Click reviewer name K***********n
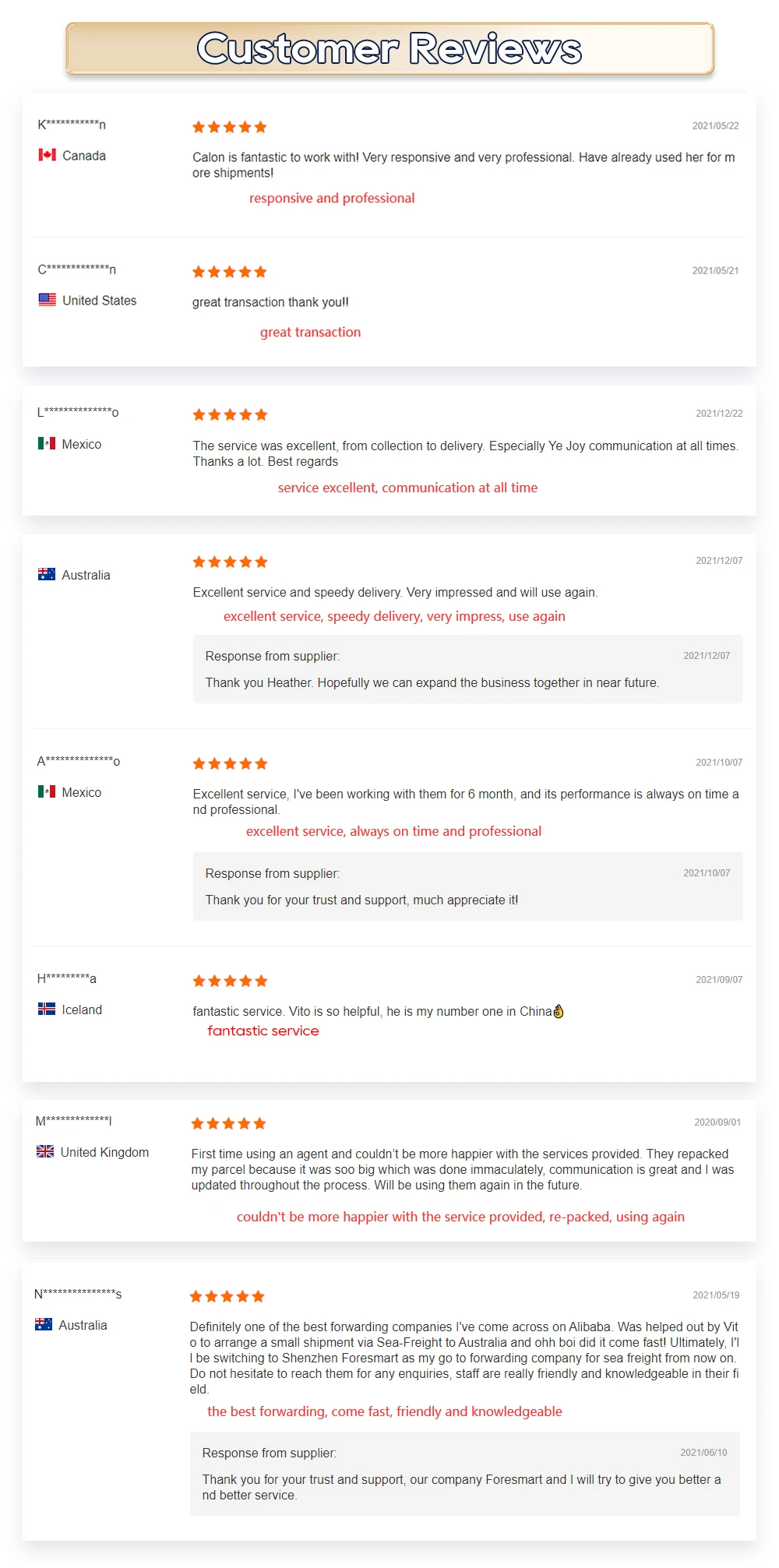The height and width of the screenshot is (1568, 779). (72, 125)
